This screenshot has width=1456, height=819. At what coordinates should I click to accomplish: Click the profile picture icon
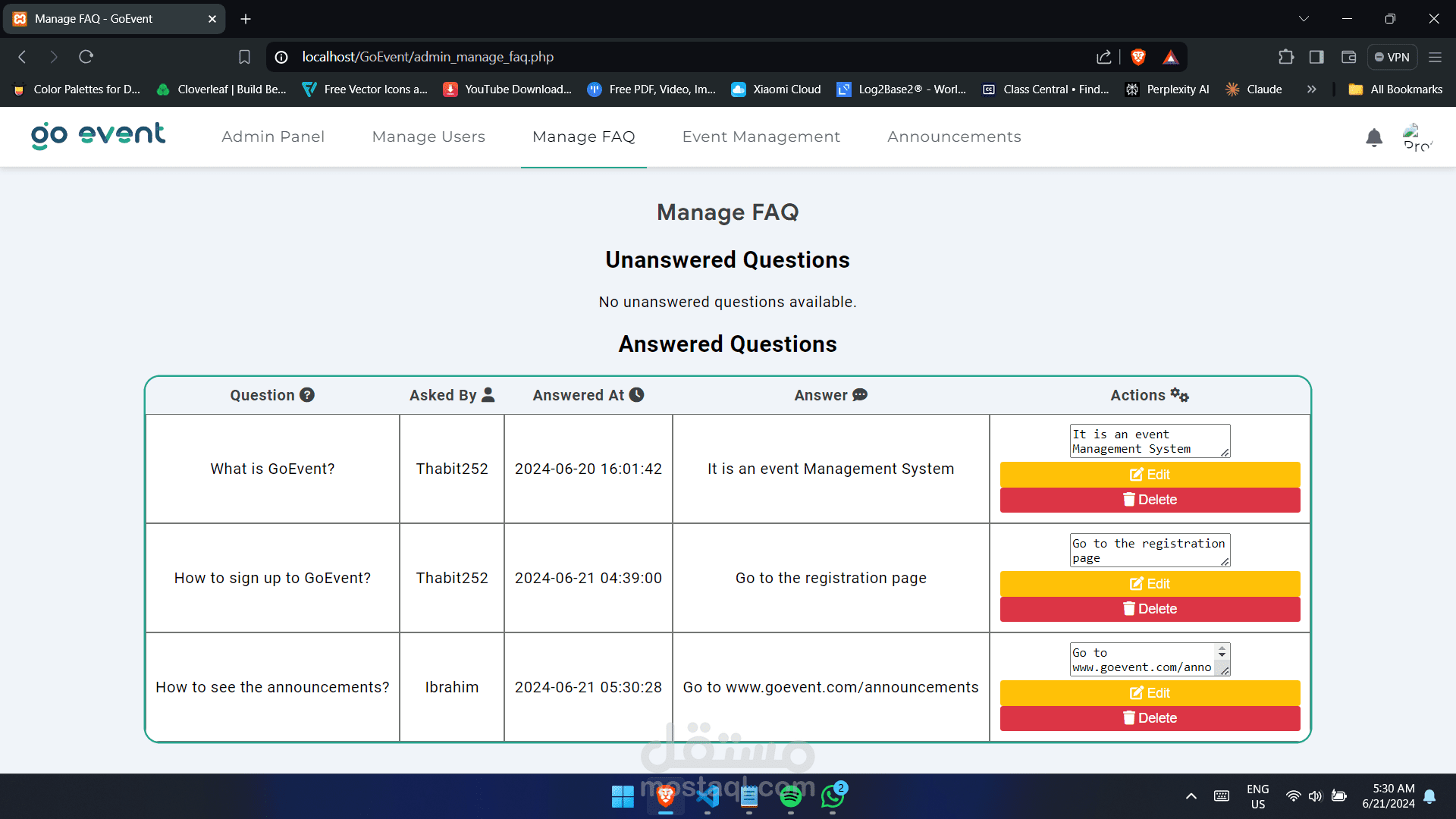[1416, 137]
